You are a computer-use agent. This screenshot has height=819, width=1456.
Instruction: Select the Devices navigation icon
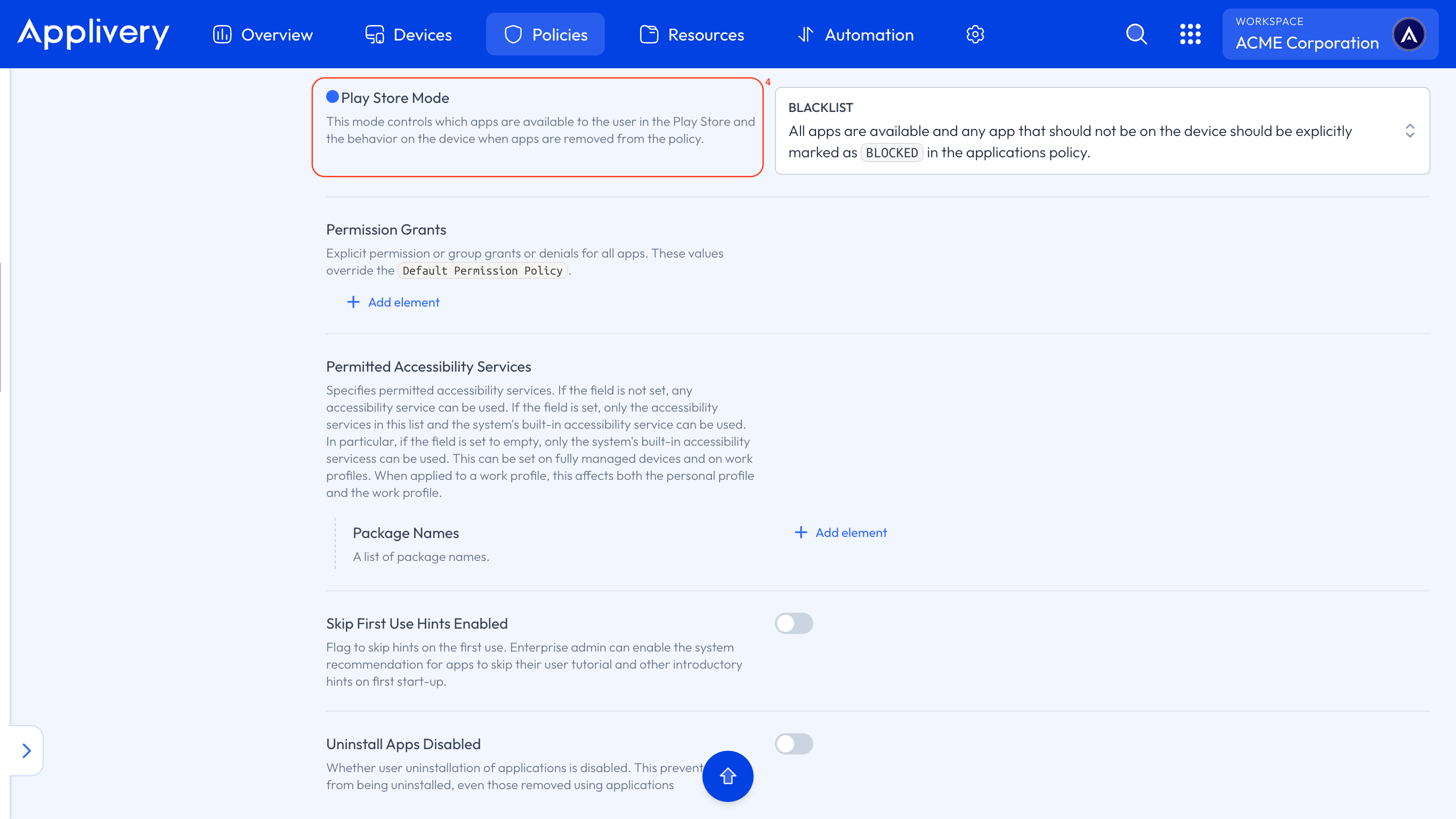pos(374,34)
